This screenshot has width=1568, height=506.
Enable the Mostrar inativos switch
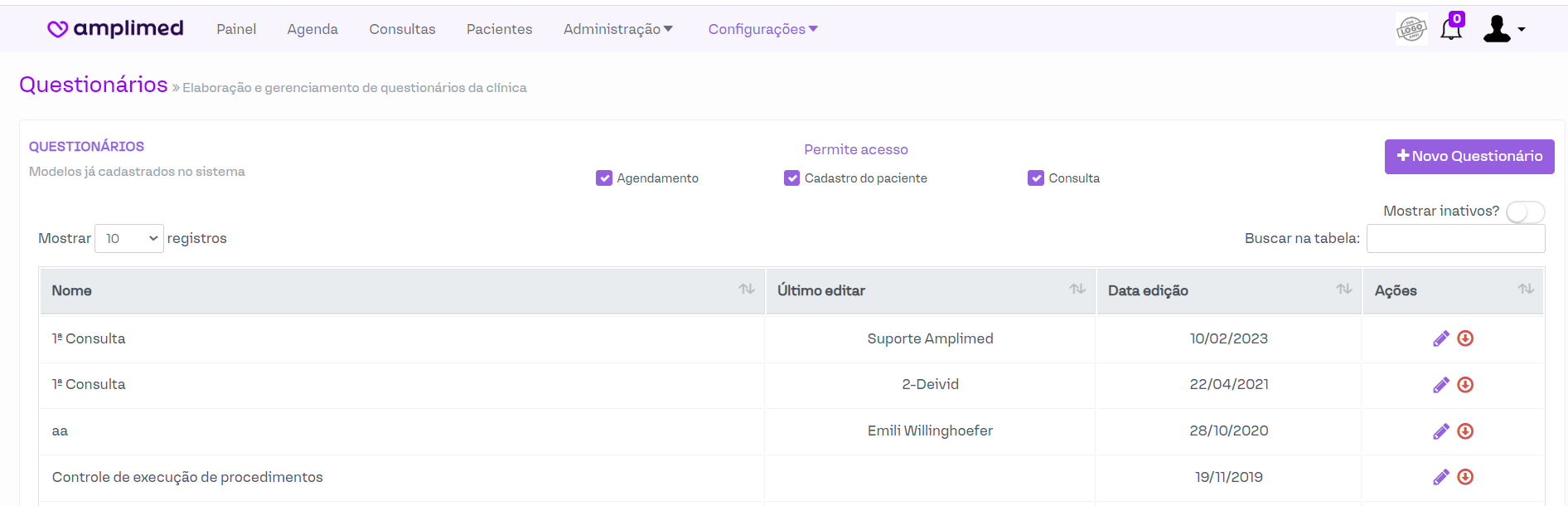tap(1524, 212)
